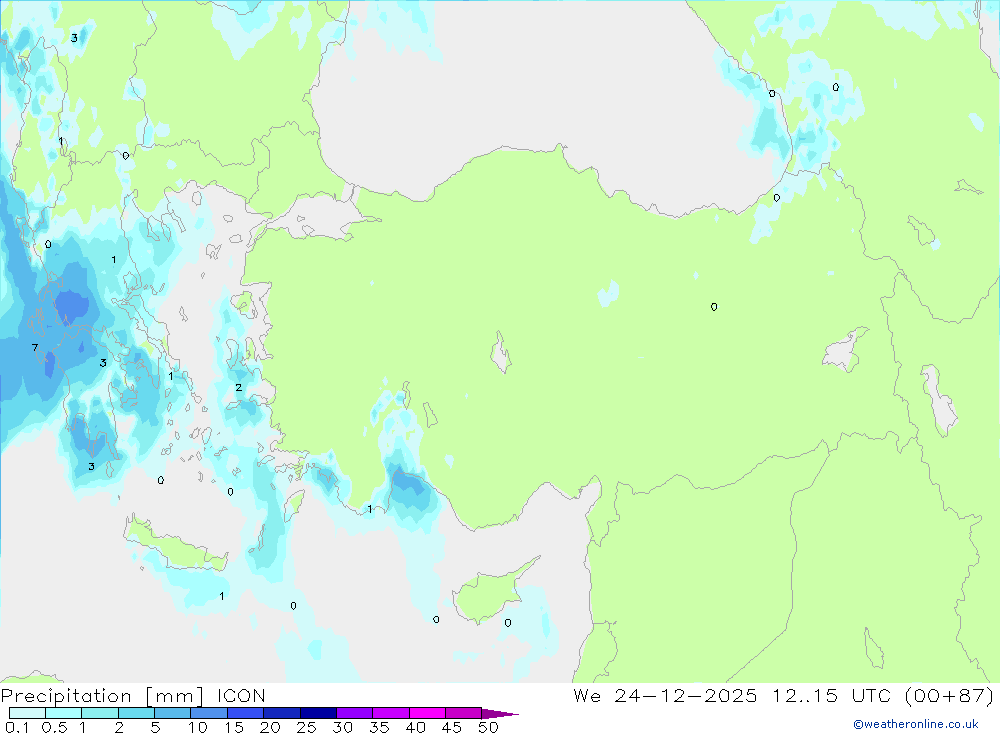Click the '40' legend scale label
Screen dimensions: 1000x733
[415, 727]
